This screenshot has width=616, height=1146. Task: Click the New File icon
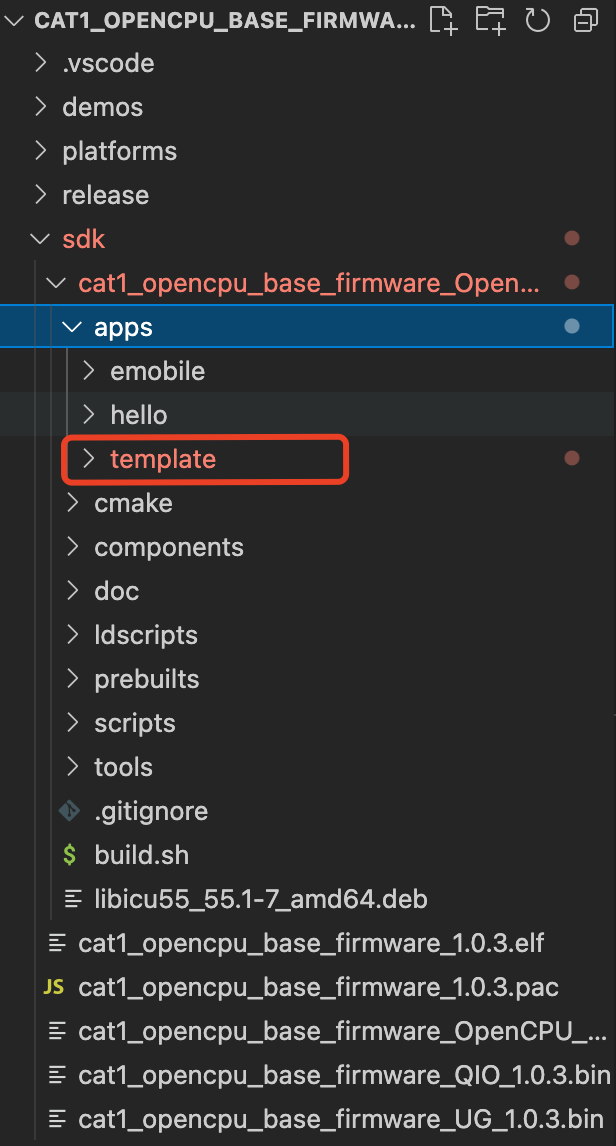coord(444,20)
